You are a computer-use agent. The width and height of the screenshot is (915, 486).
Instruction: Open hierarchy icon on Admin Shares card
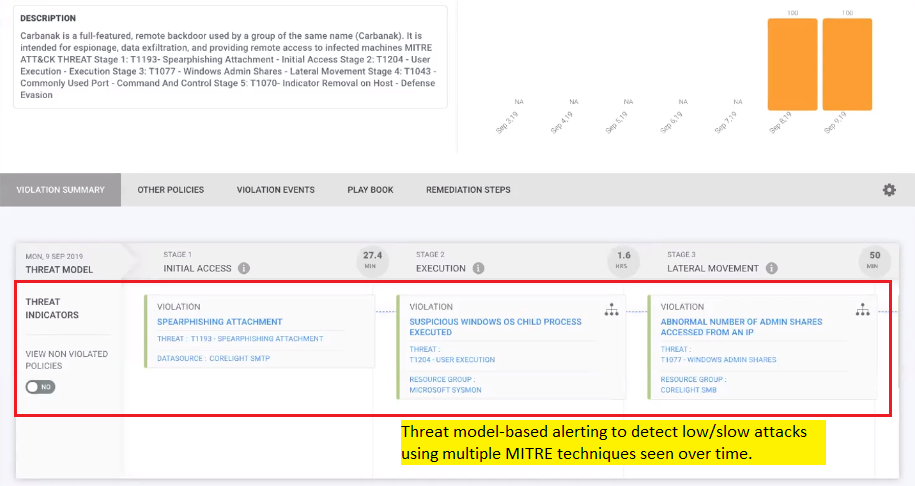pyautogui.click(x=862, y=310)
